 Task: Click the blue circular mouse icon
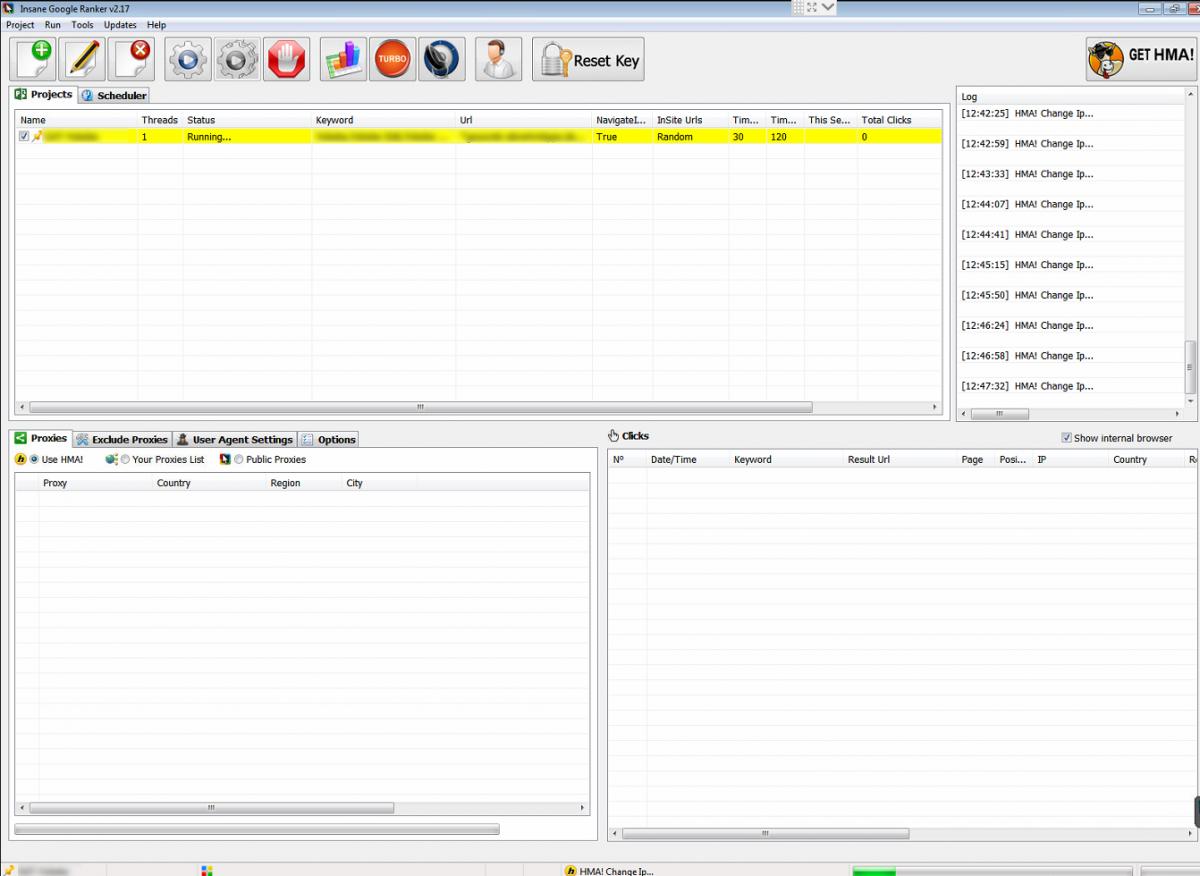coord(441,59)
